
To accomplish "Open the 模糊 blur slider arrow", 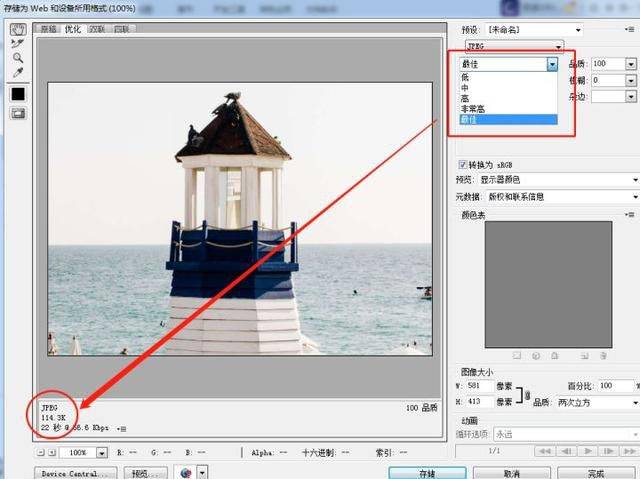I will coord(631,80).
